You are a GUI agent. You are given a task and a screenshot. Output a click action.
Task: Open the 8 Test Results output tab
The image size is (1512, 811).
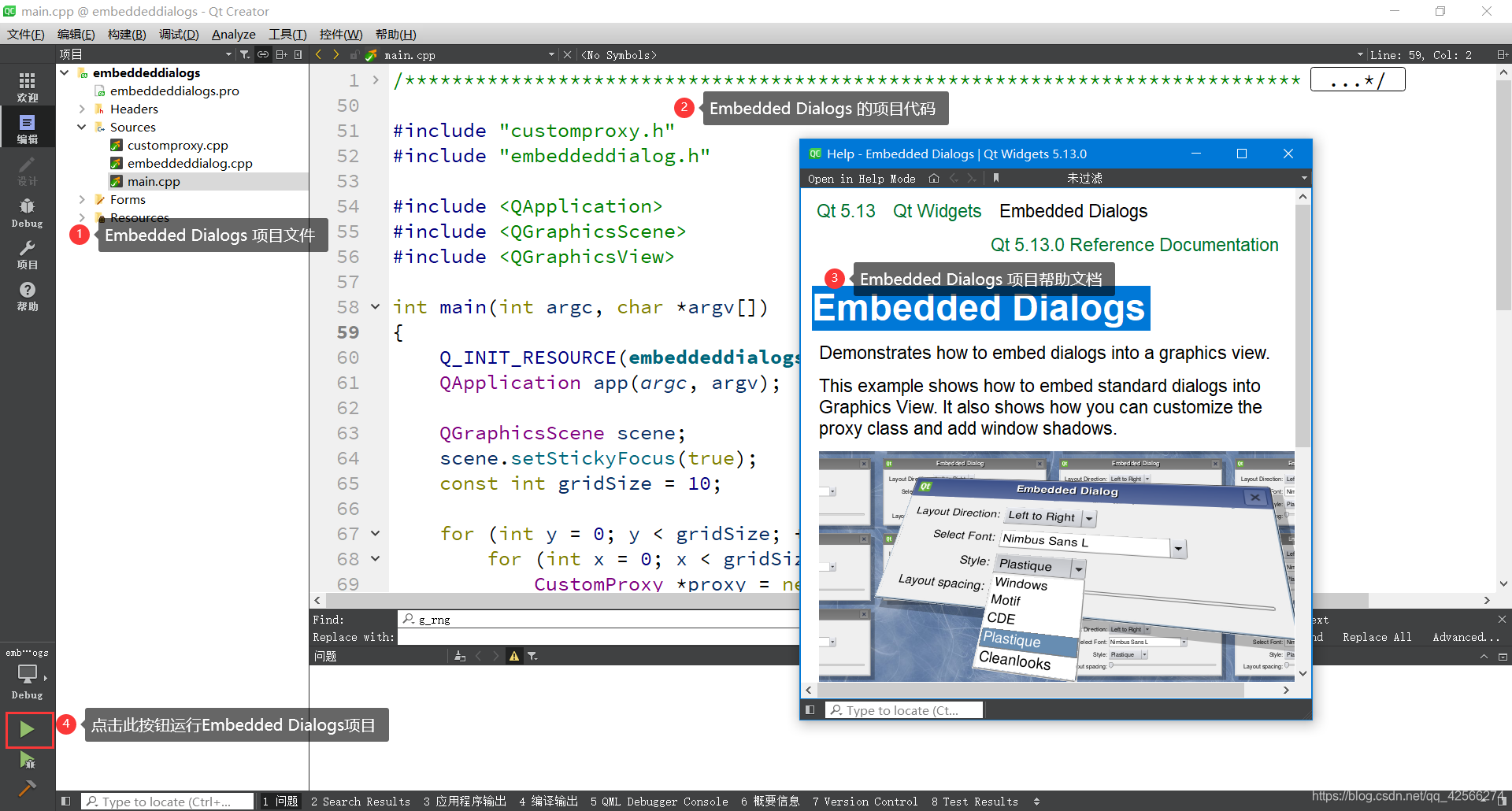click(975, 802)
